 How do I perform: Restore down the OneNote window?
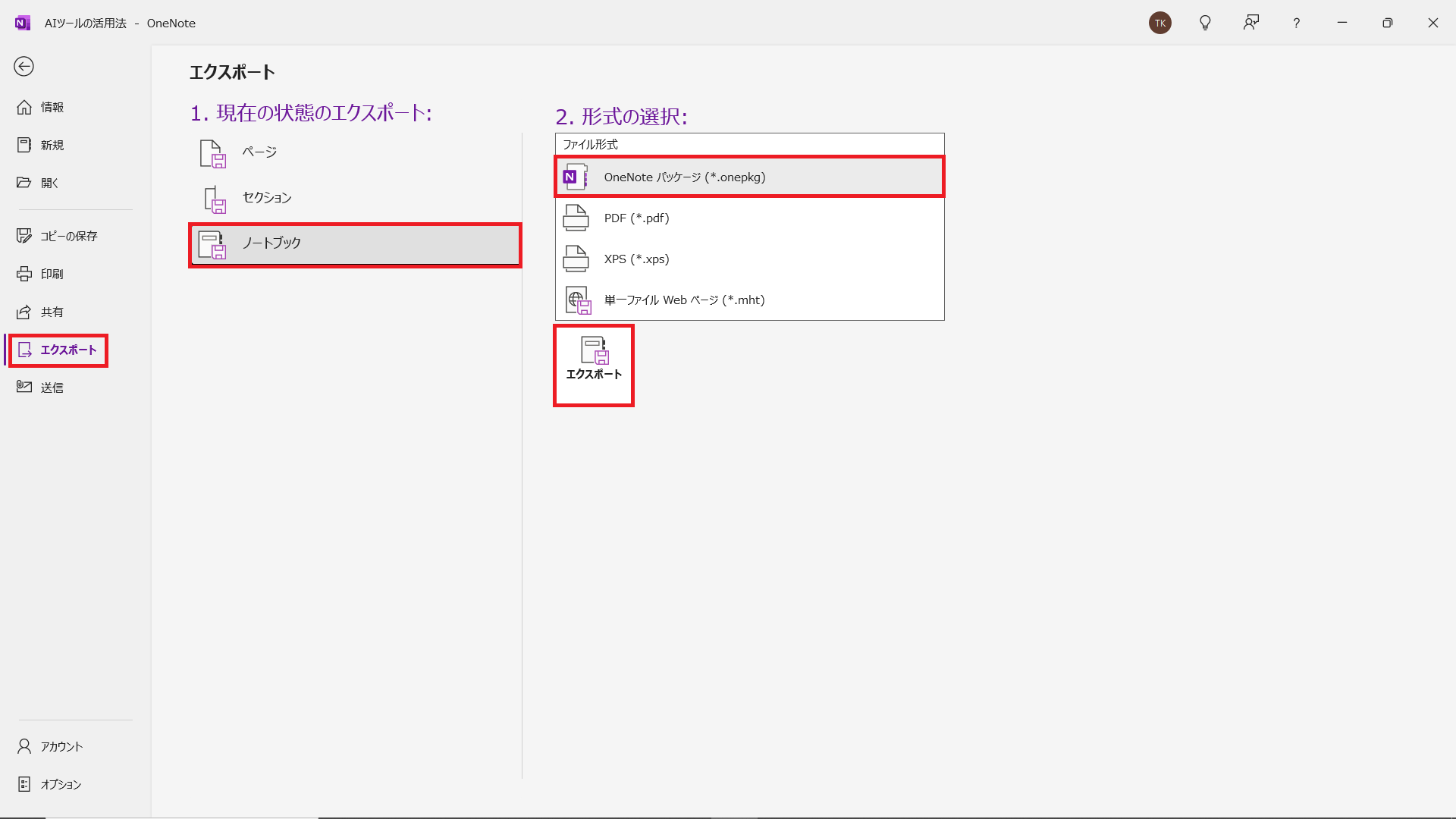(x=1387, y=23)
